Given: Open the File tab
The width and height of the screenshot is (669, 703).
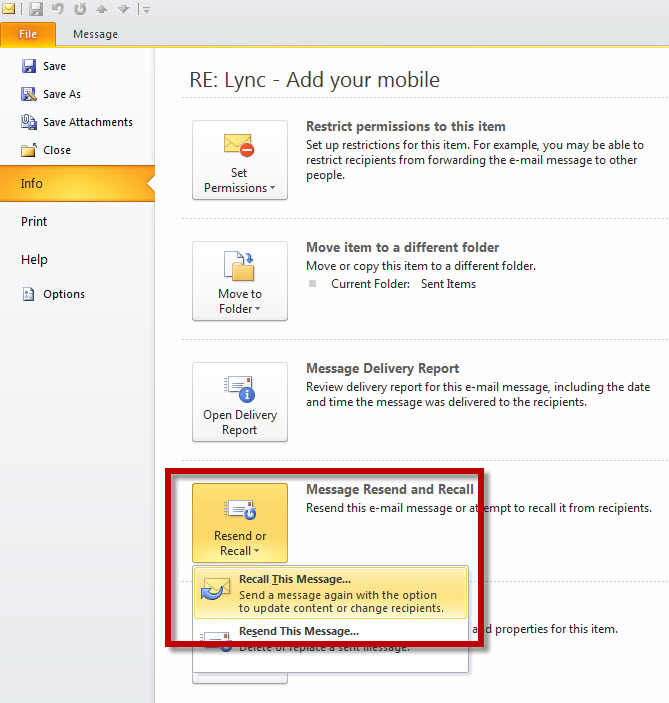Looking at the screenshot, I should tap(28, 34).
